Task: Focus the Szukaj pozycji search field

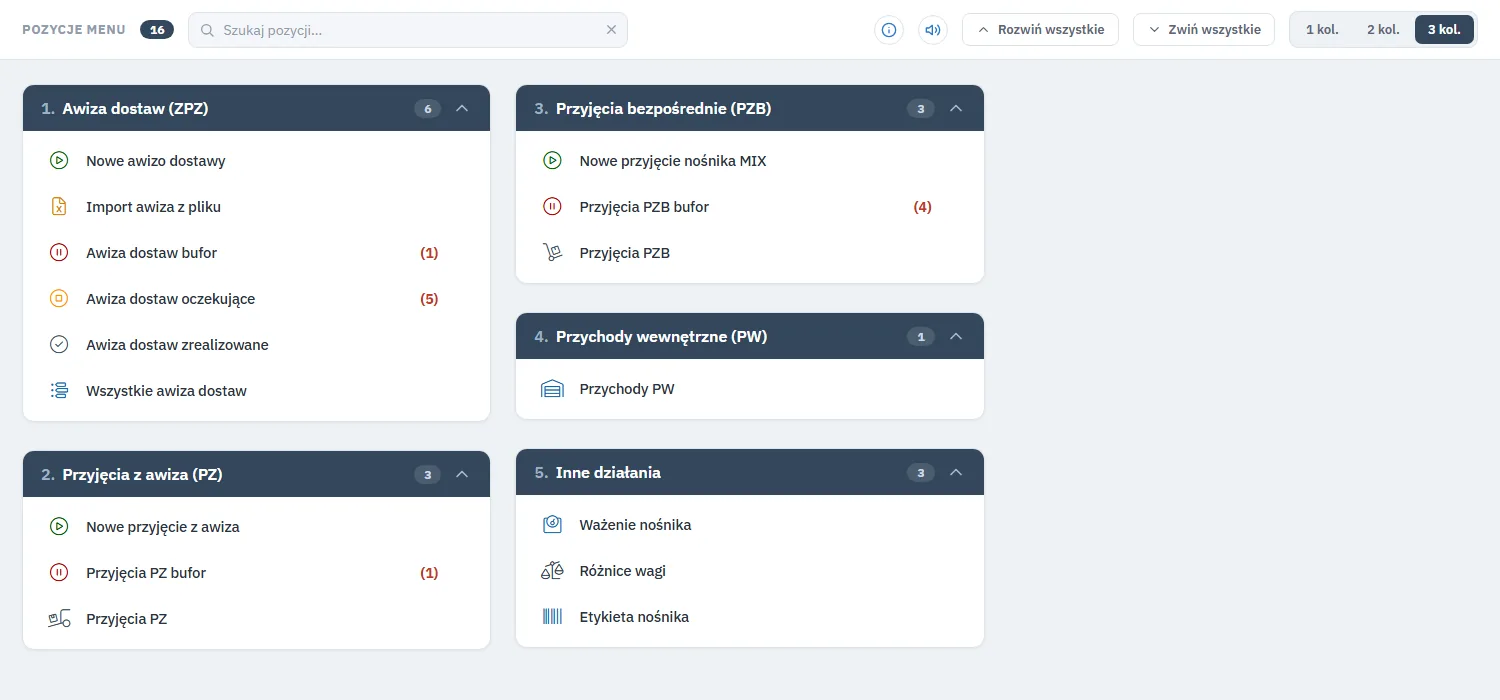Action: pyautogui.click(x=408, y=30)
